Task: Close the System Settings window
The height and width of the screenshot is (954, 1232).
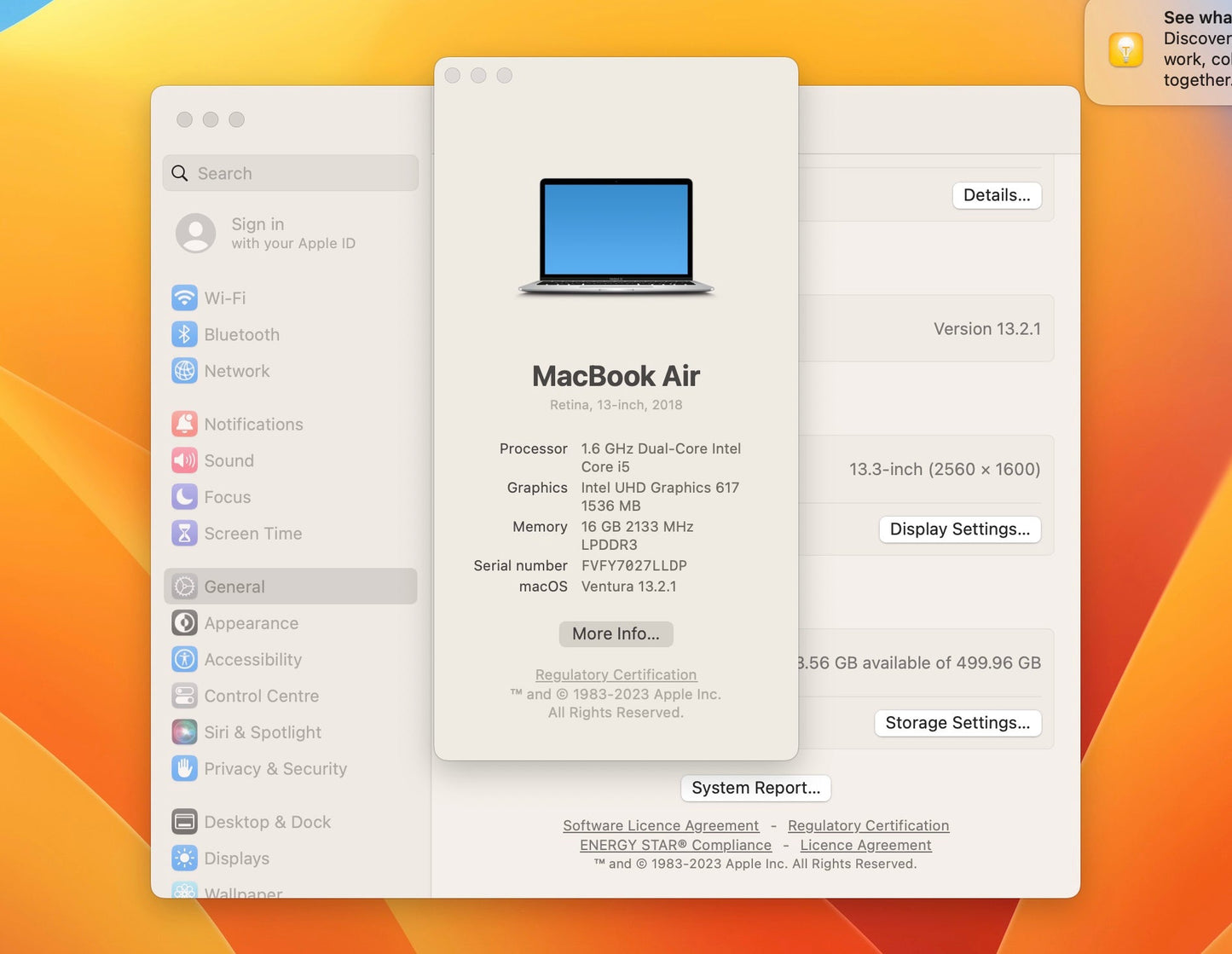Action: pos(184,119)
